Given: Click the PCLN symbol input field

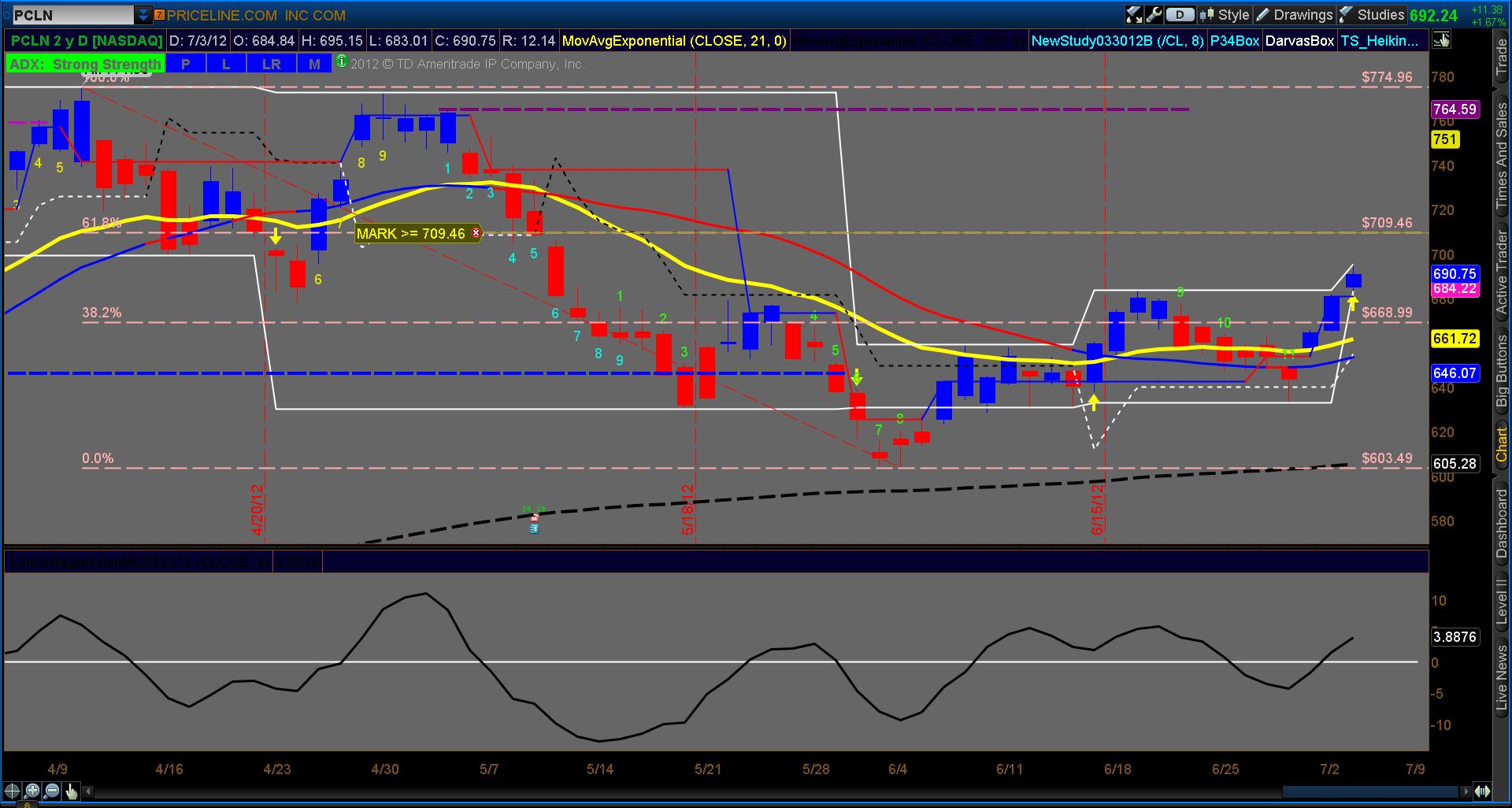Looking at the screenshot, I should pyautogui.click(x=72, y=15).
